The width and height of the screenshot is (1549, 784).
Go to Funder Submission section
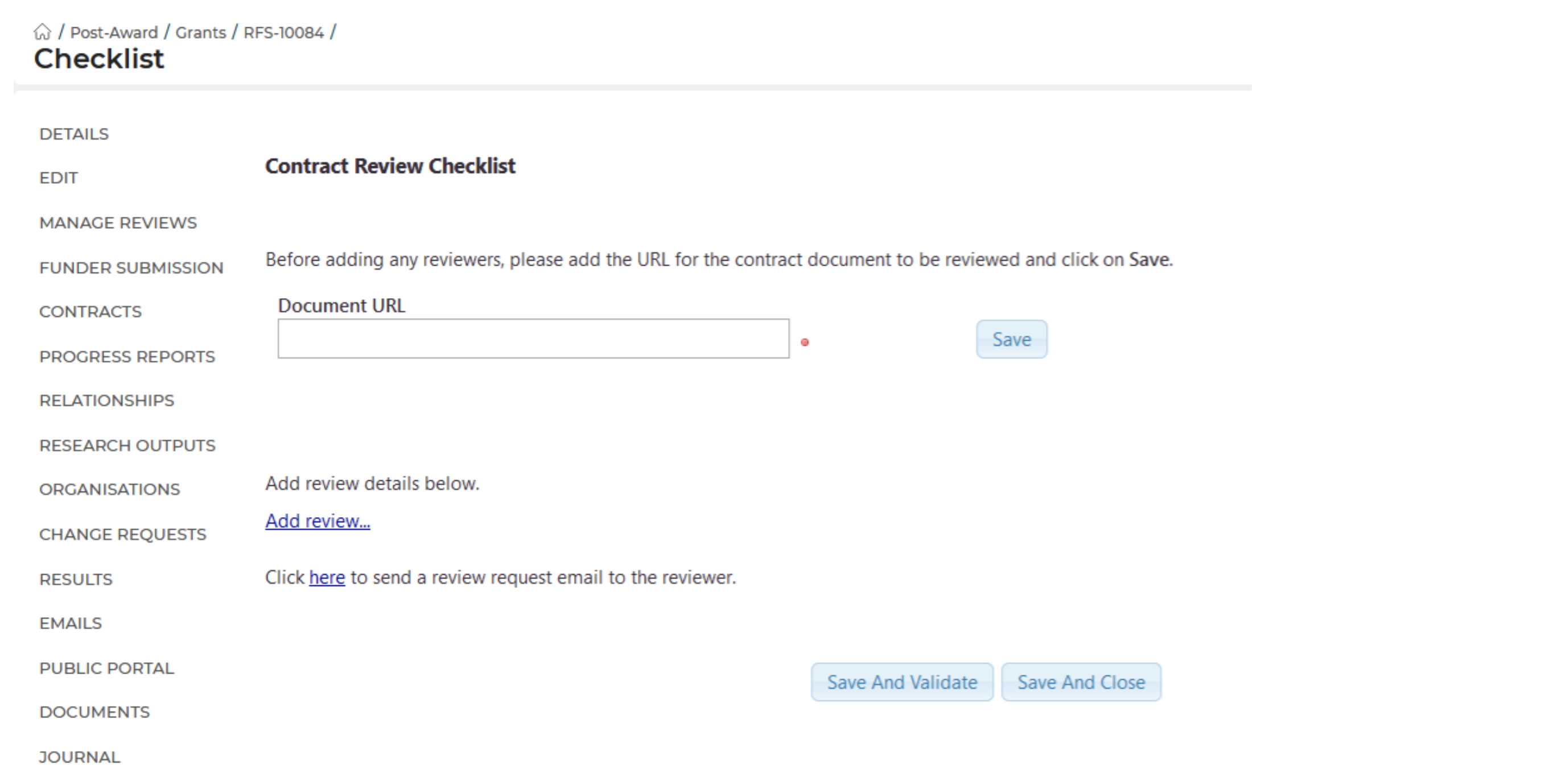[x=131, y=267]
